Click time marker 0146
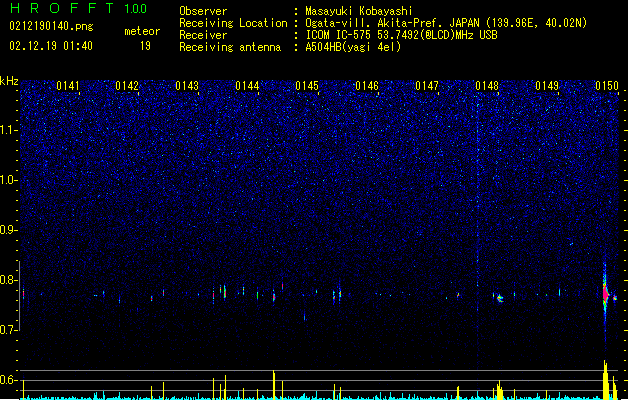629x400 pixels. 367,86
